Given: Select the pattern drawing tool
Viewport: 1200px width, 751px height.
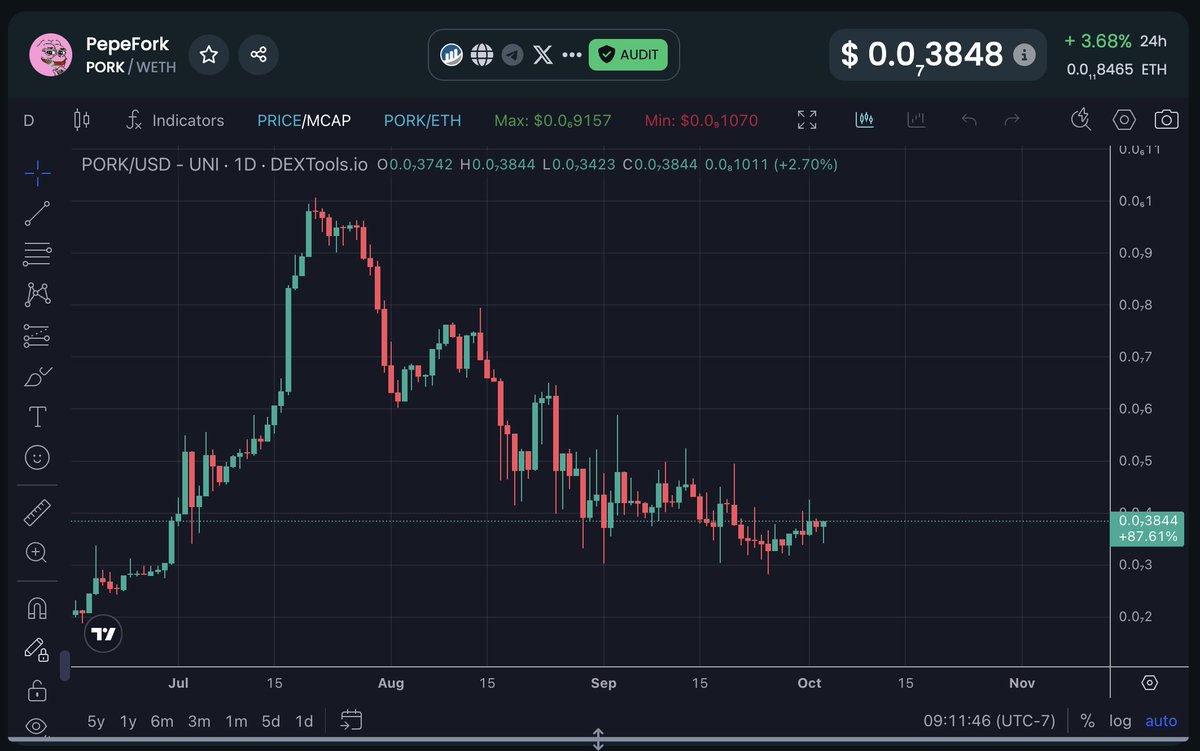Looking at the screenshot, I should 38,295.
